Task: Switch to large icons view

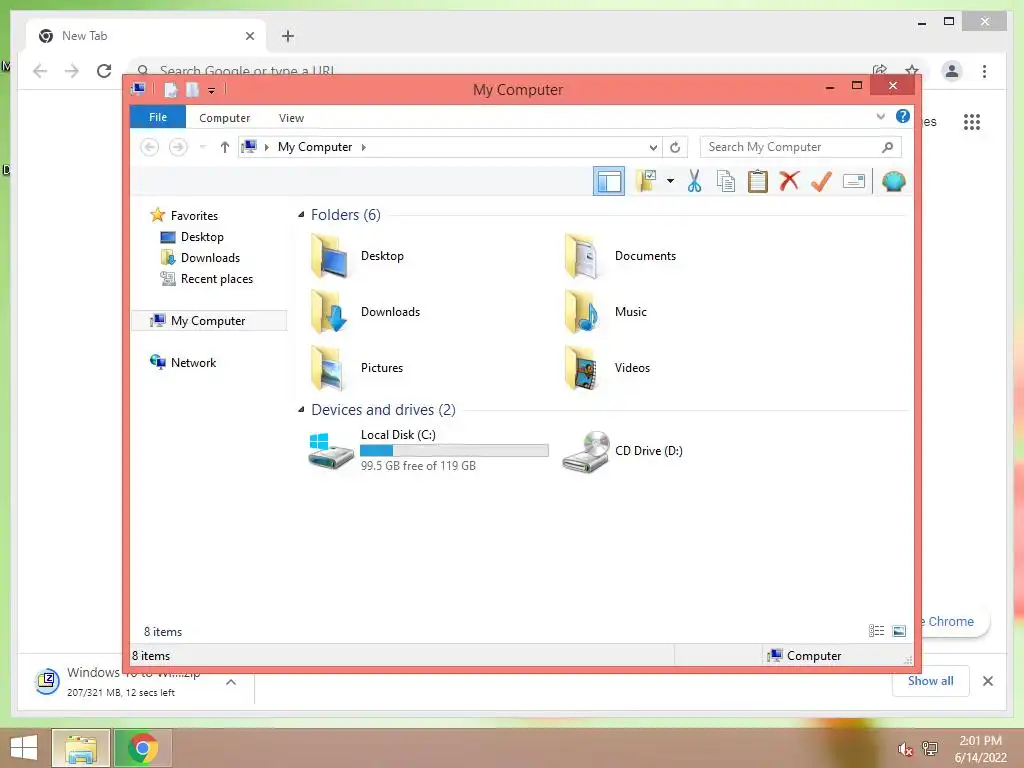Action: pos(899,630)
